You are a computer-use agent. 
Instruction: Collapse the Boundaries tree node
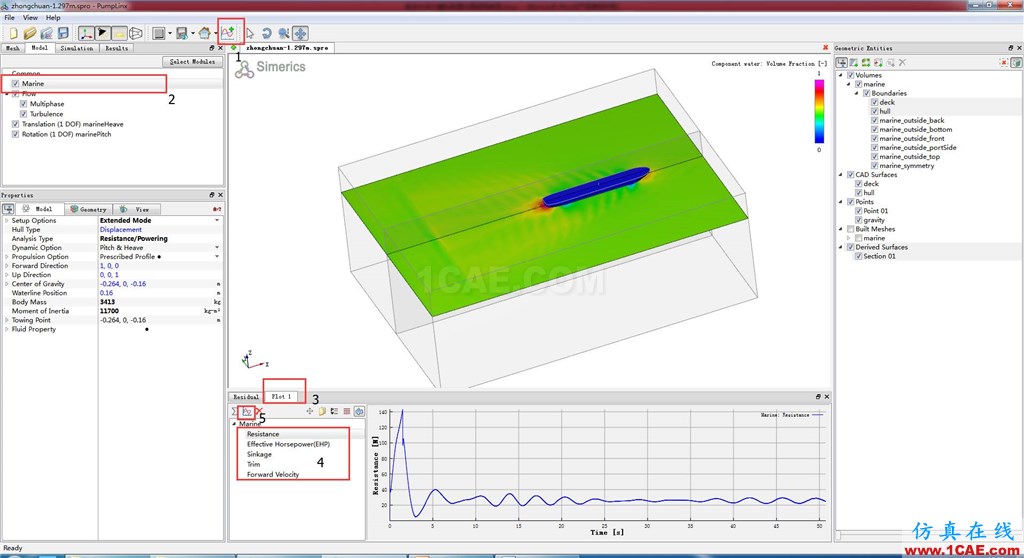click(x=857, y=93)
